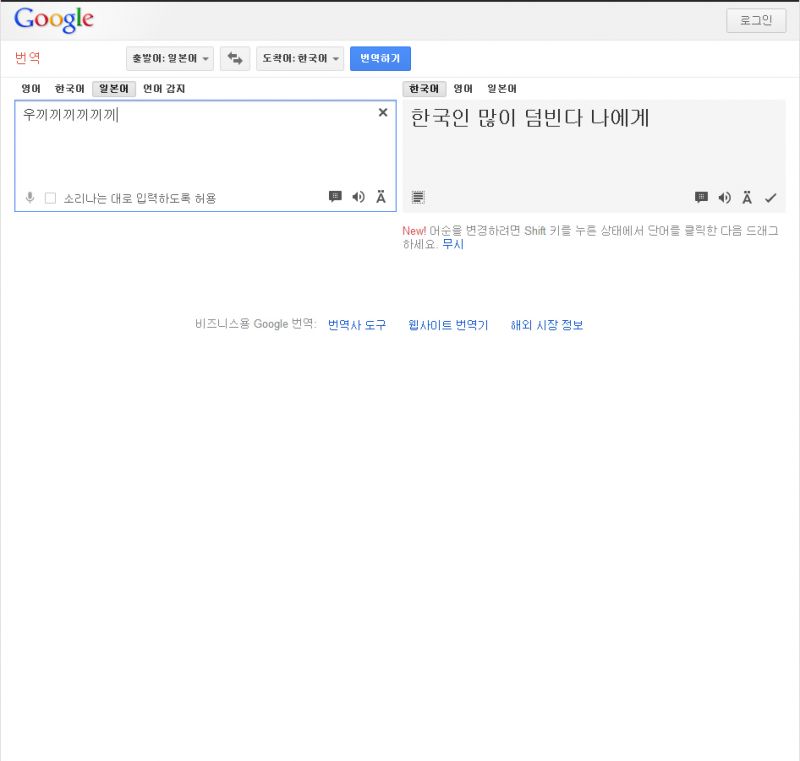This screenshot has width=800, height=761.
Task: Select source tab 한국어
Action: coord(69,89)
